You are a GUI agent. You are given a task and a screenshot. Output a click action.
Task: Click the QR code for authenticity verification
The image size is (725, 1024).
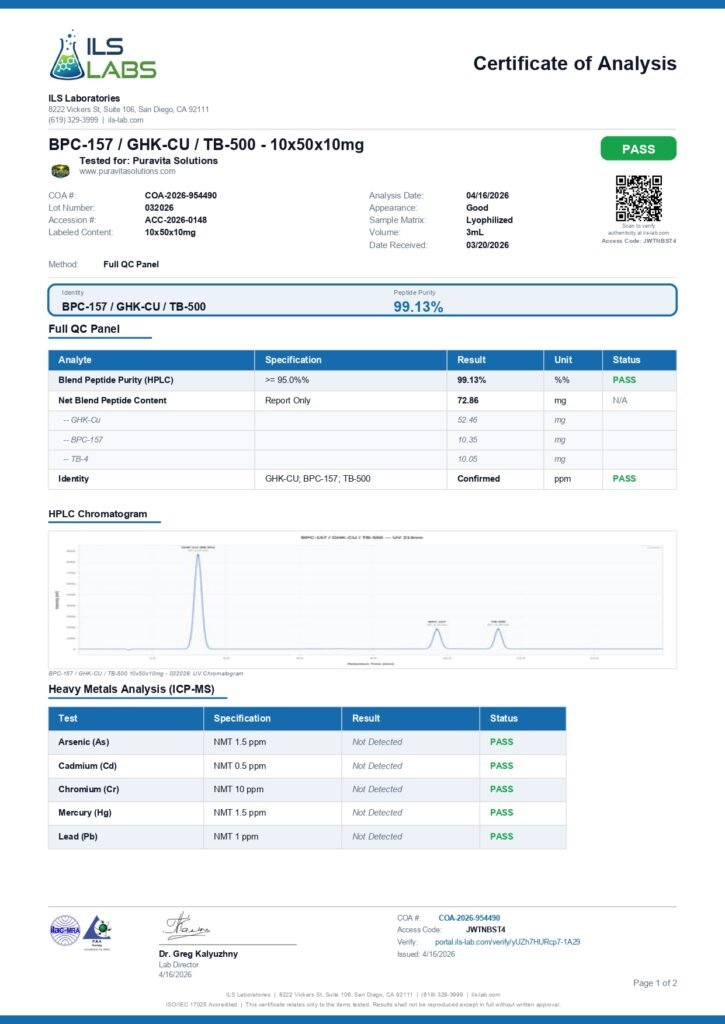(x=639, y=199)
